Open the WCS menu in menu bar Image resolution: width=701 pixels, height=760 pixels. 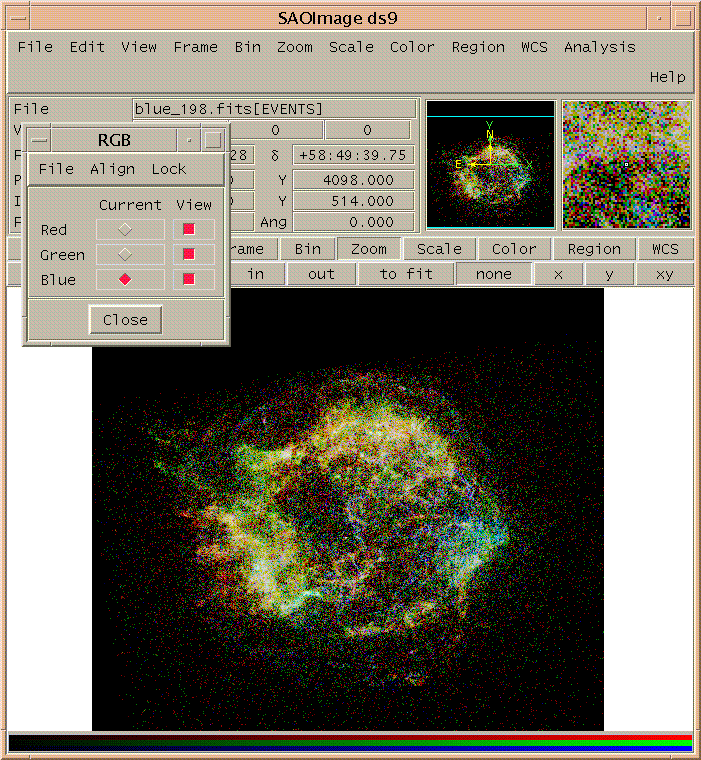534,47
